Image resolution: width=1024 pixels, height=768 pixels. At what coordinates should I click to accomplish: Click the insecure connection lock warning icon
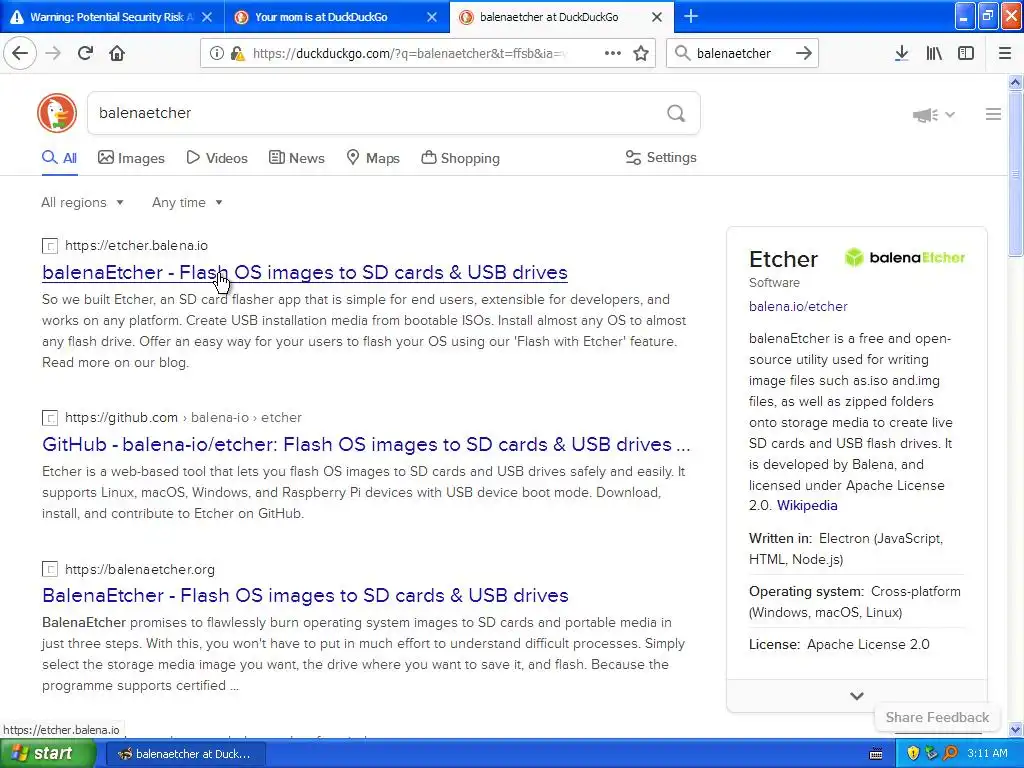(x=237, y=53)
